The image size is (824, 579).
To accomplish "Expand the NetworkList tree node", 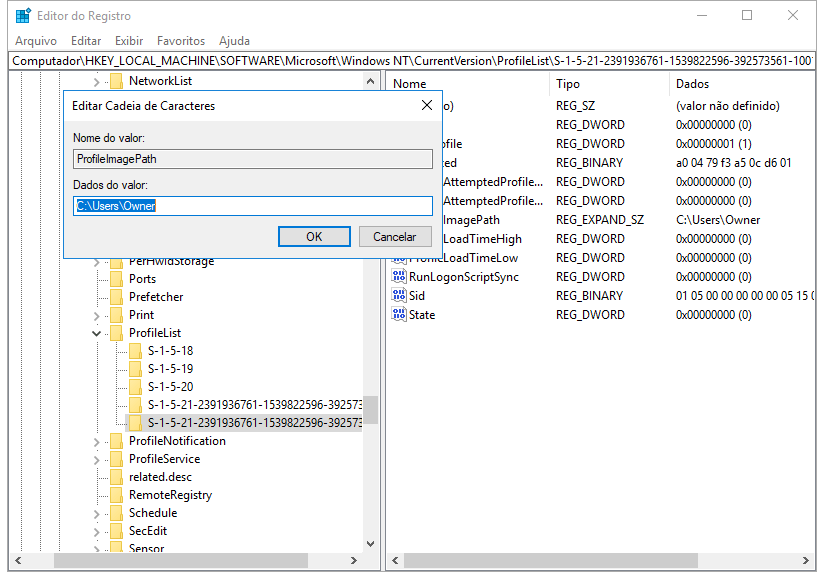I will coord(97,81).
